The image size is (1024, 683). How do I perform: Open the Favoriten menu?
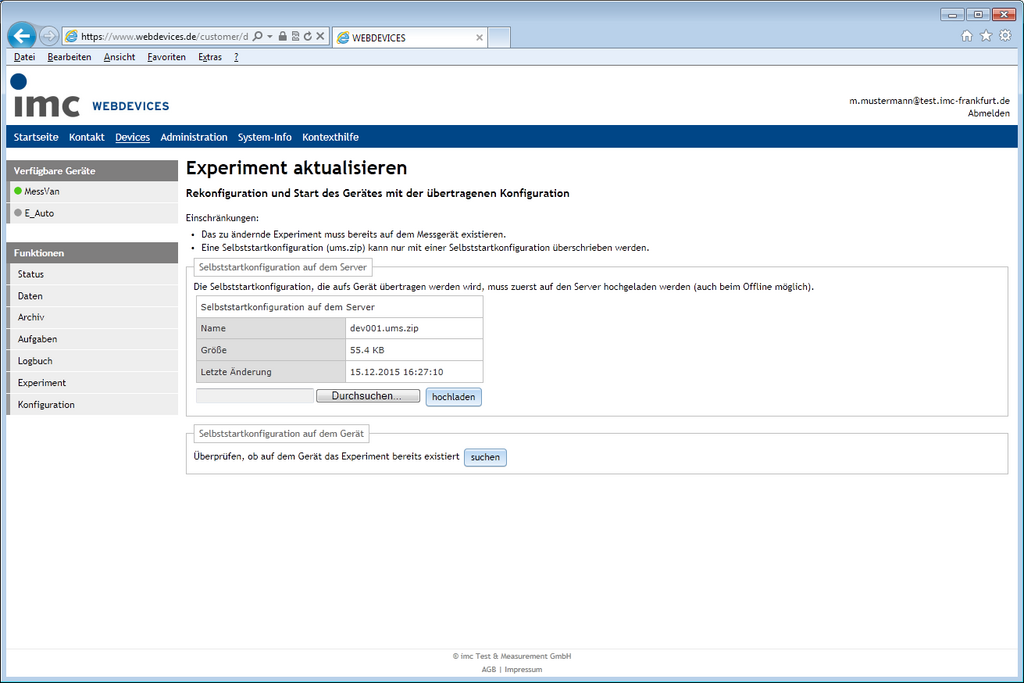pyautogui.click(x=166, y=57)
